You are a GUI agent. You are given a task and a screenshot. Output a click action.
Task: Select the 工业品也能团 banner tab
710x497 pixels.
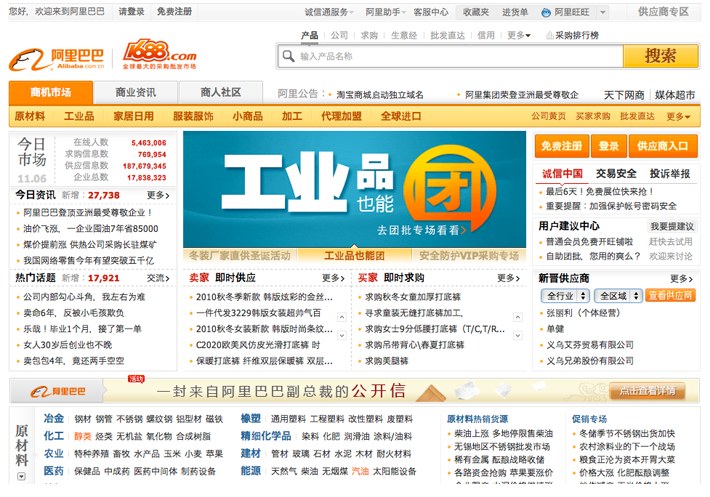[x=355, y=256]
